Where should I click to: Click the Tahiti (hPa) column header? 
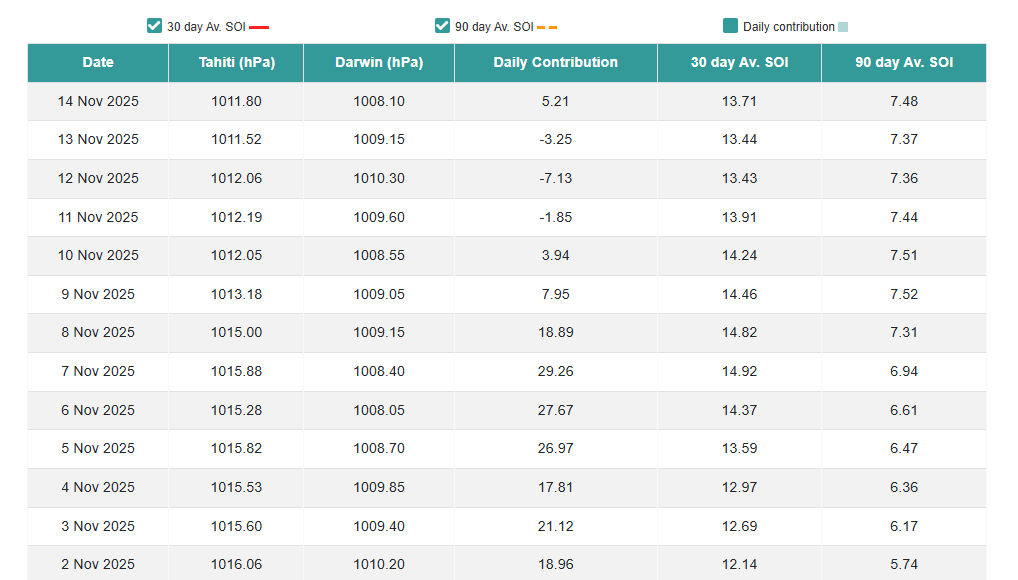point(236,62)
